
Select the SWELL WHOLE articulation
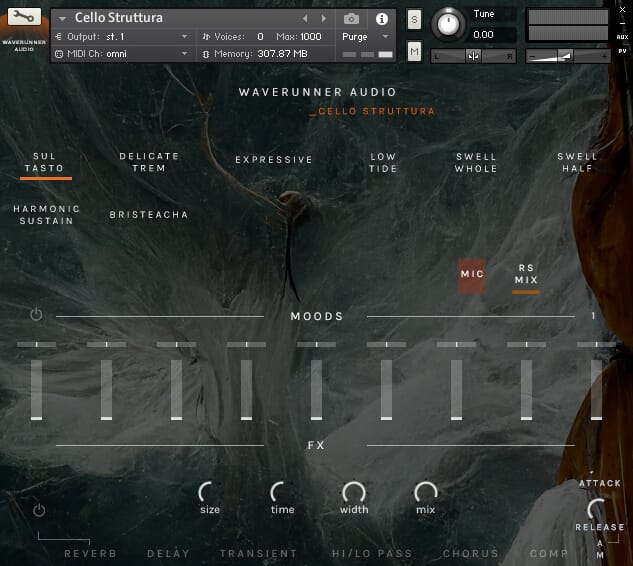[476, 163]
